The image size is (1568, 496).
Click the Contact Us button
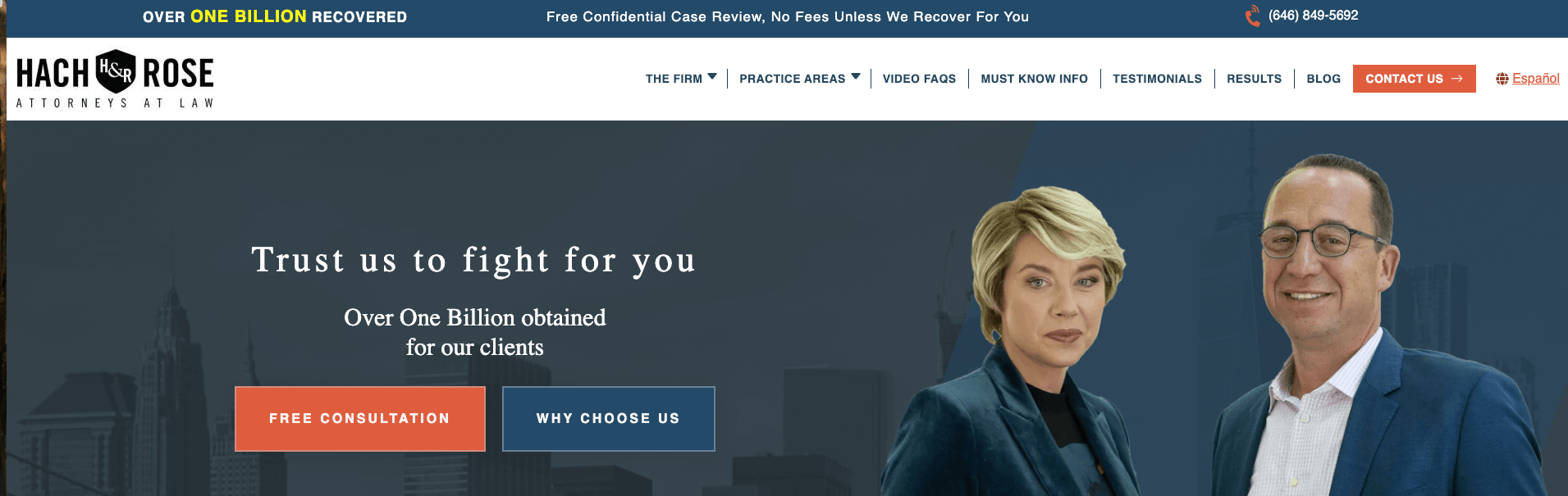(x=1415, y=79)
